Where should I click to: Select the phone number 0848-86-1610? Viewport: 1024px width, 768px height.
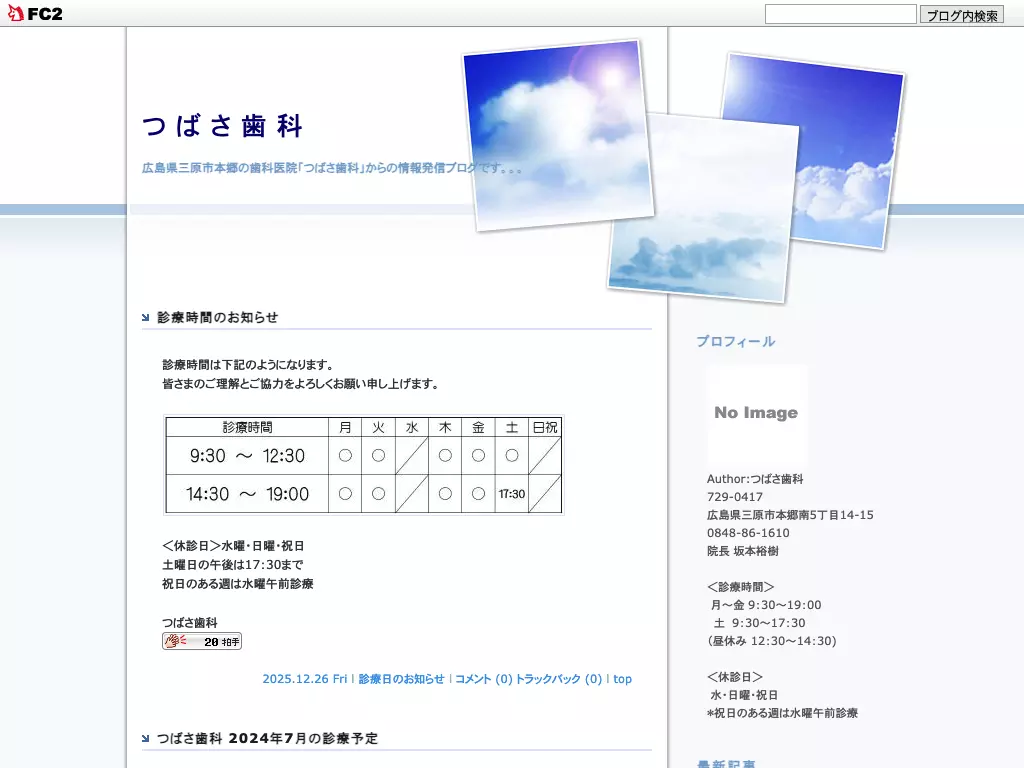[748, 533]
